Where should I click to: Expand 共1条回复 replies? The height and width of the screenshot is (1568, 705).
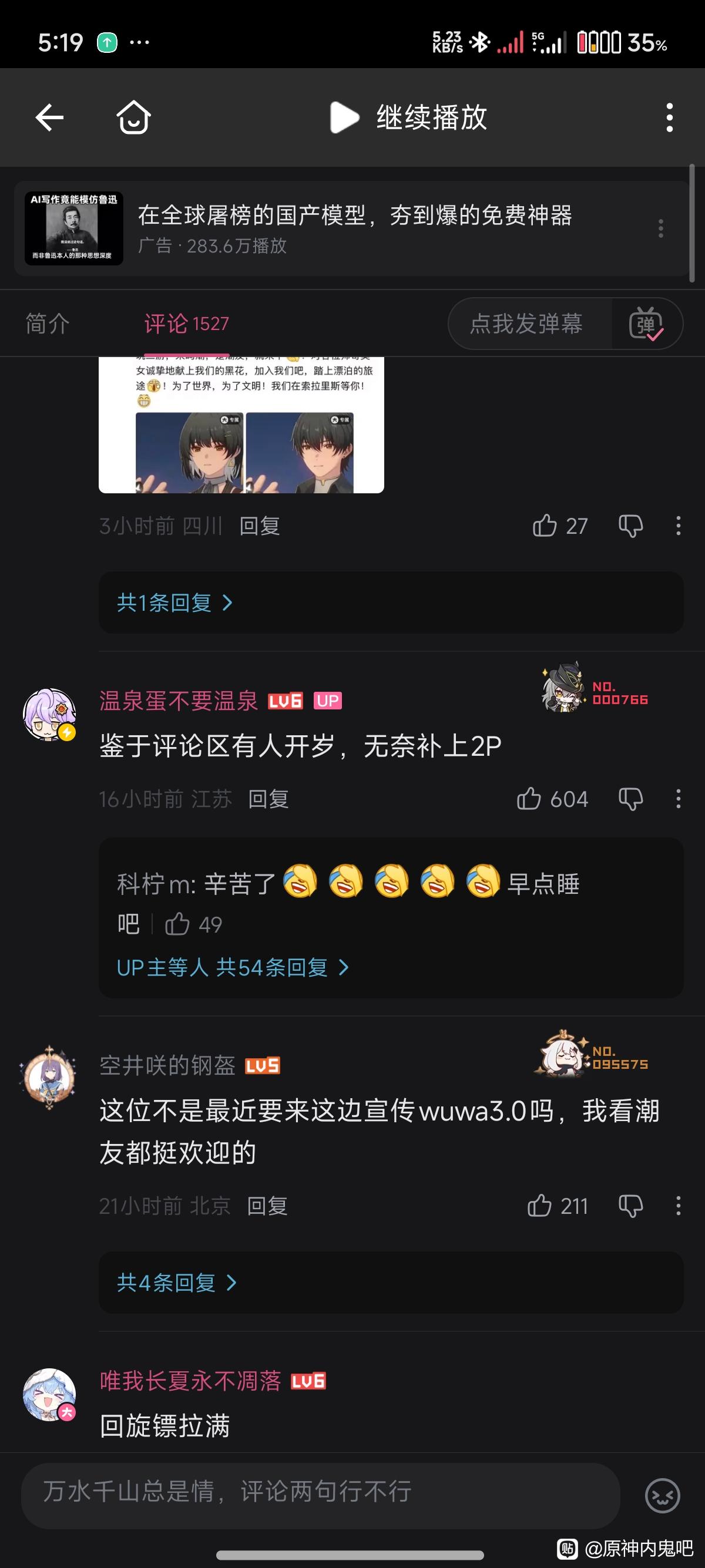pos(174,603)
